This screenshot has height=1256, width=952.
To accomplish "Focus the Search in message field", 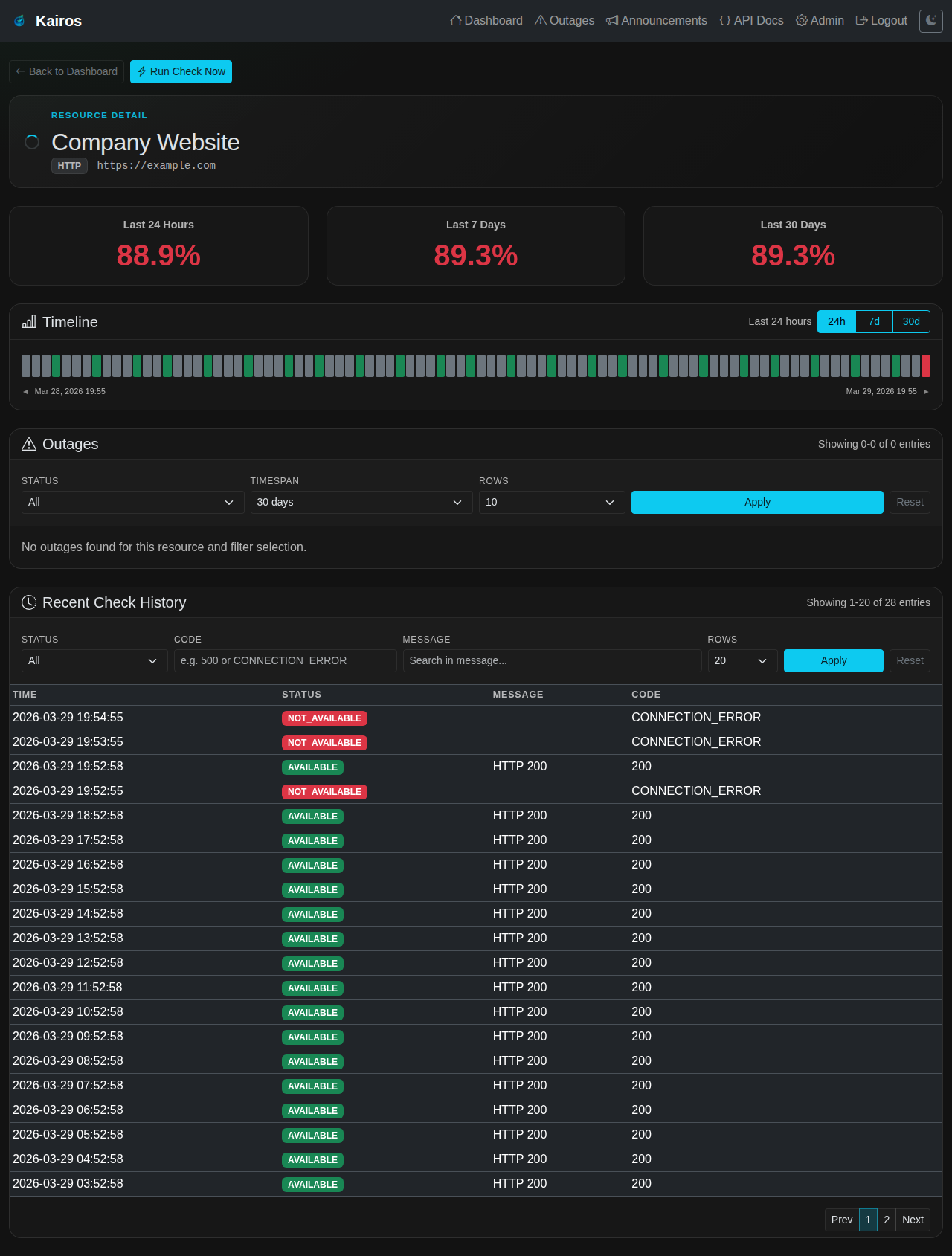I will (x=552, y=660).
